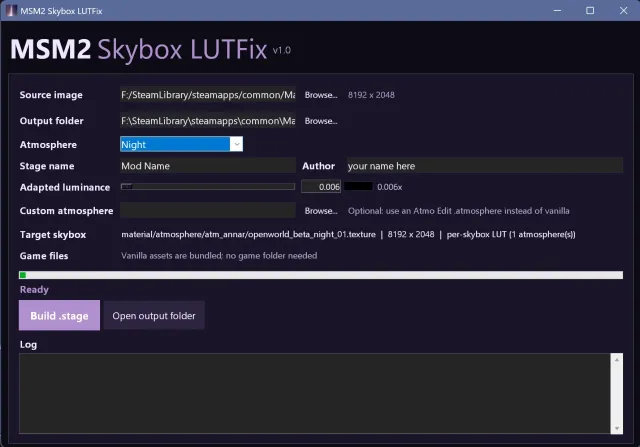The width and height of the screenshot is (640, 447).
Task: Click the 'v1.0' version label
Action: pos(282,51)
